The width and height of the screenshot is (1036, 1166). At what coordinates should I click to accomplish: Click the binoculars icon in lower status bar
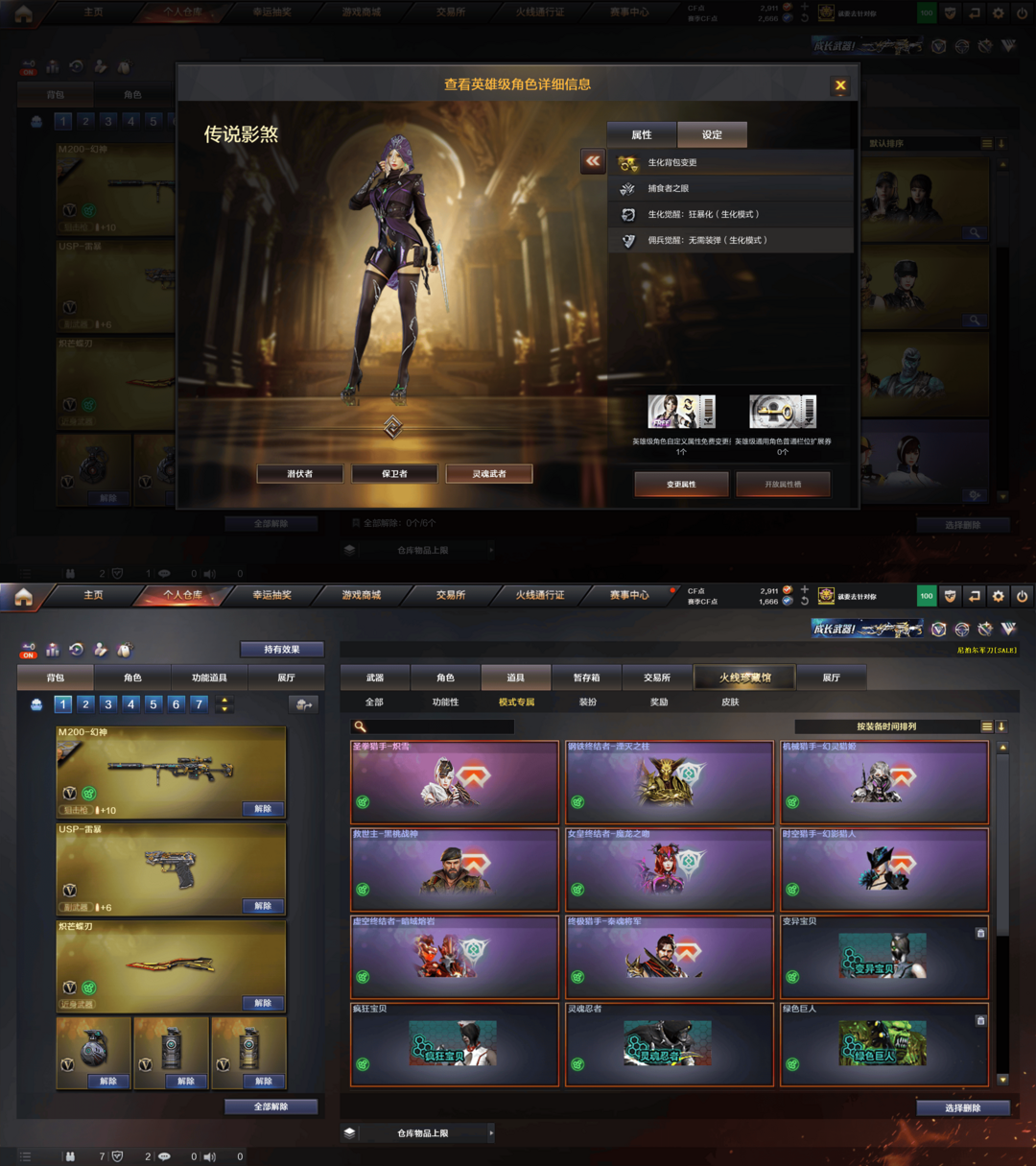coord(70,1156)
